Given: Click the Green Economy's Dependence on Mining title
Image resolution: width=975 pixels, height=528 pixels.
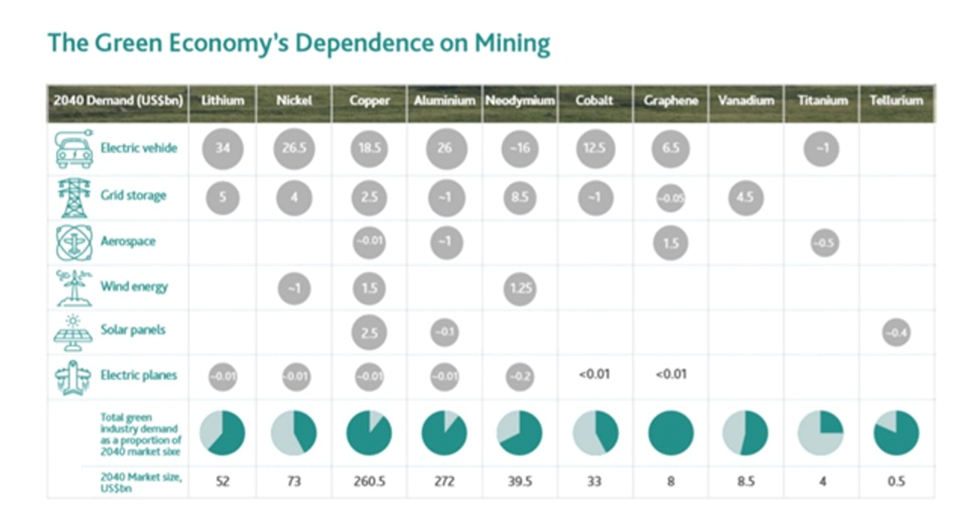Looking at the screenshot, I should point(298,44).
